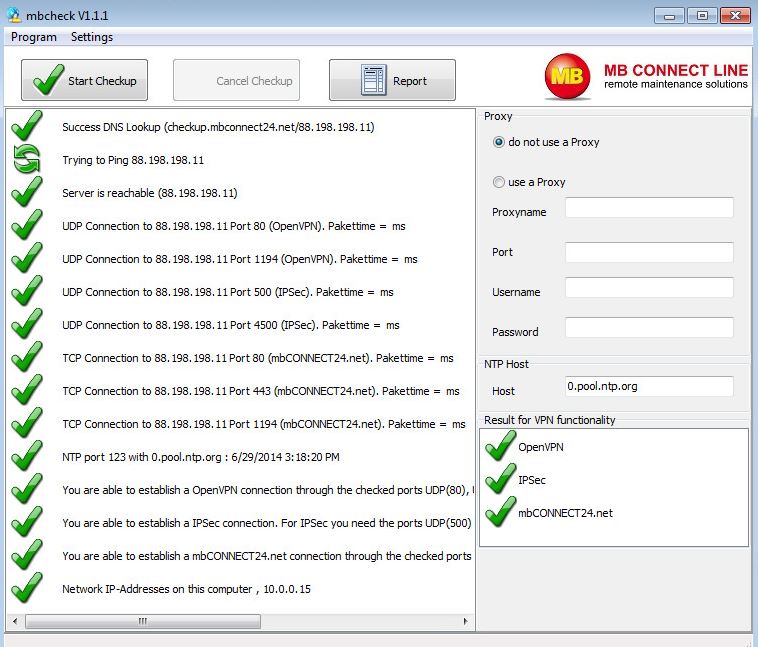Viewport: 758px width, 647px height.
Task: Open the Report button
Action: (x=392, y=80)
